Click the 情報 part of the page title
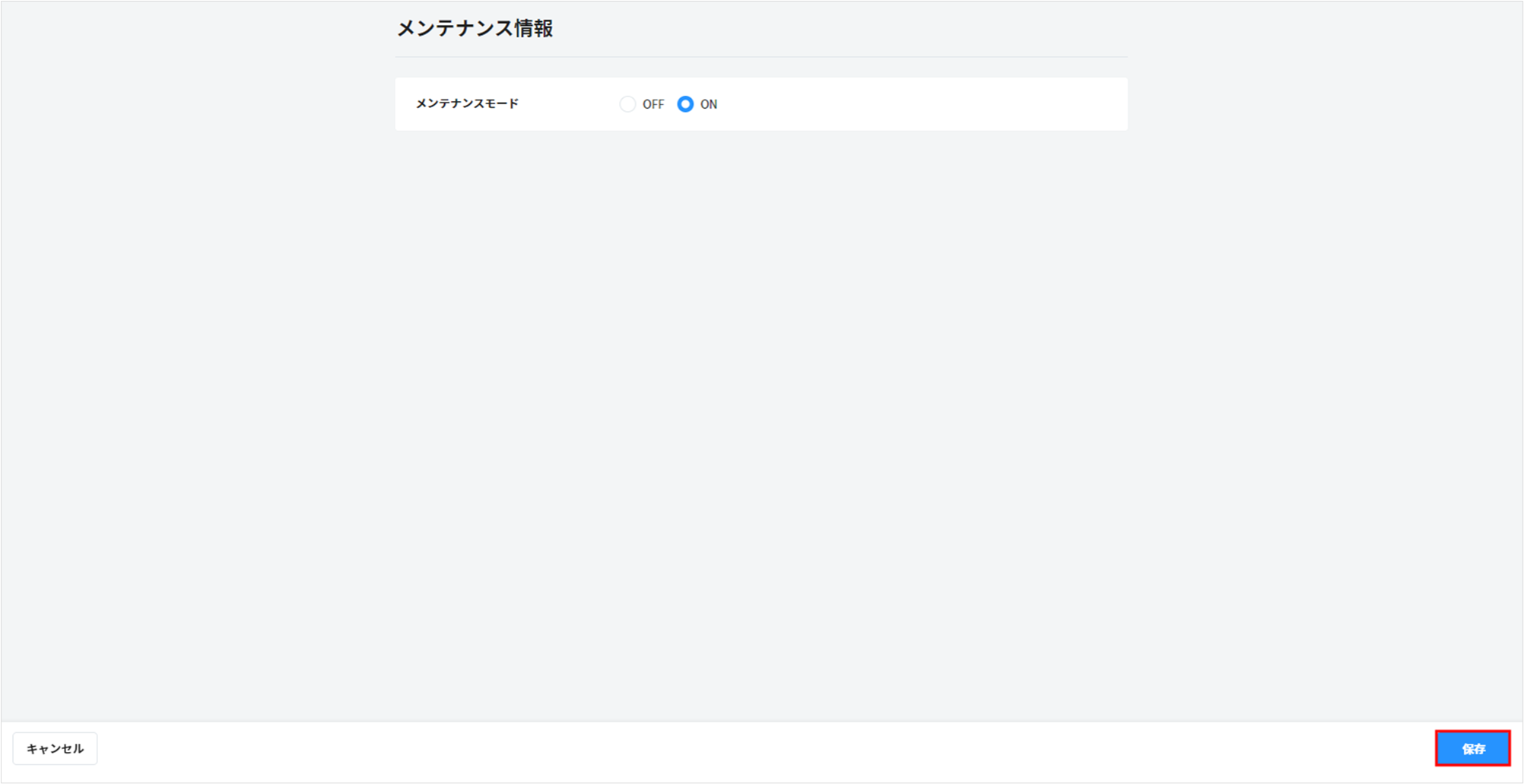The width and height of the screenshot is (1524, 784). pyautogui.click(x=534, y=29)
